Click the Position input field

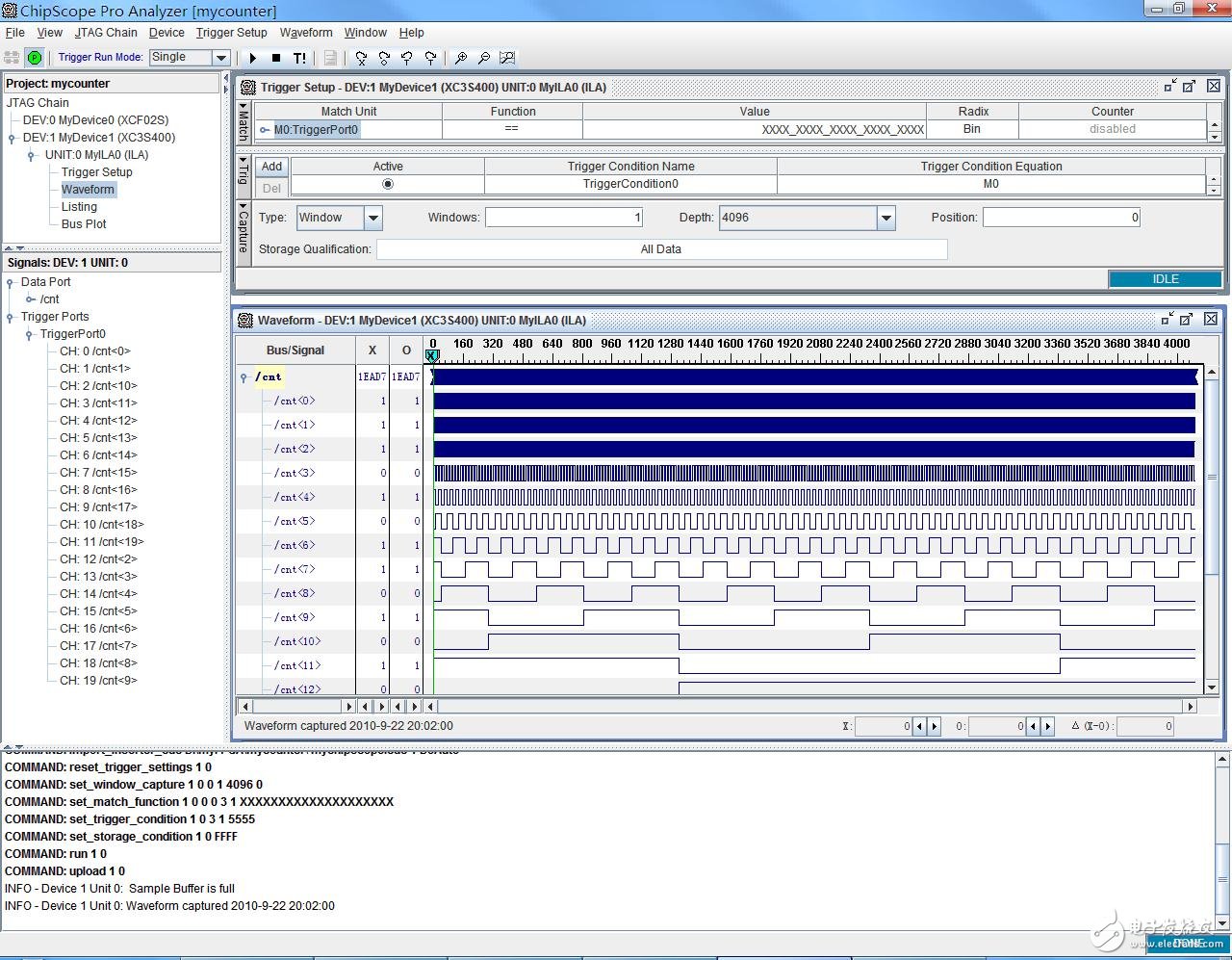tap(1061, 218)
